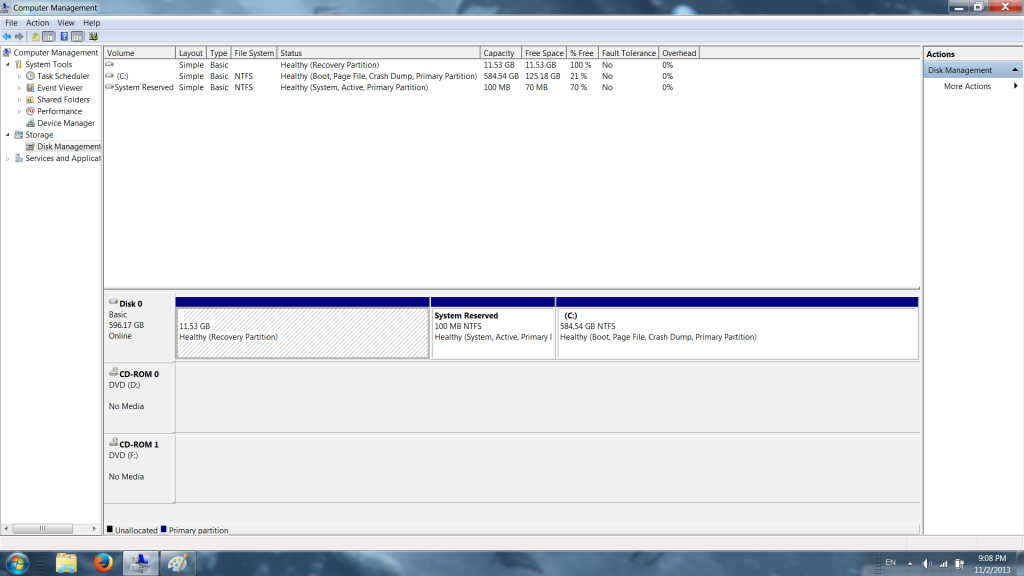
Task: Open the View menu
Action: coord(66,22)
